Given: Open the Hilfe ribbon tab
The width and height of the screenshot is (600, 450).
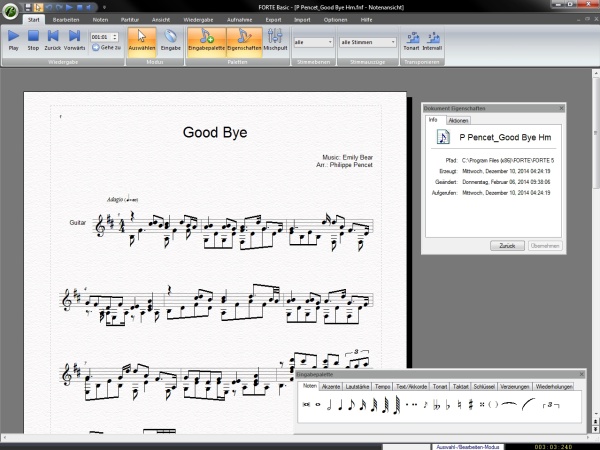Looking at the screenshot, I should point(366,20).
